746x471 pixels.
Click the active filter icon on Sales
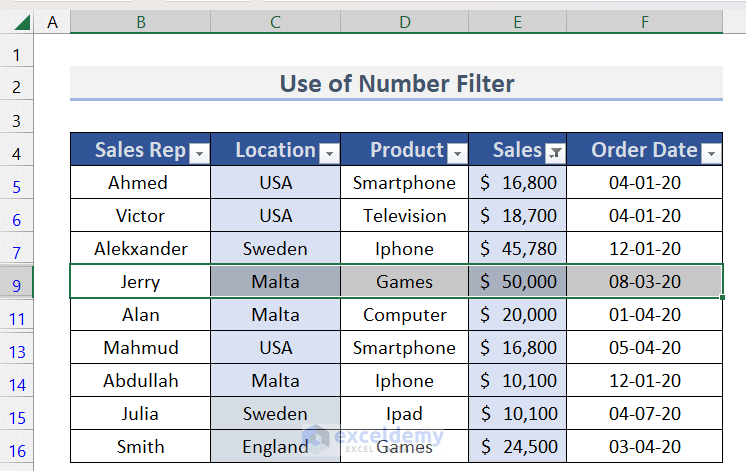(x=555, y=153)
